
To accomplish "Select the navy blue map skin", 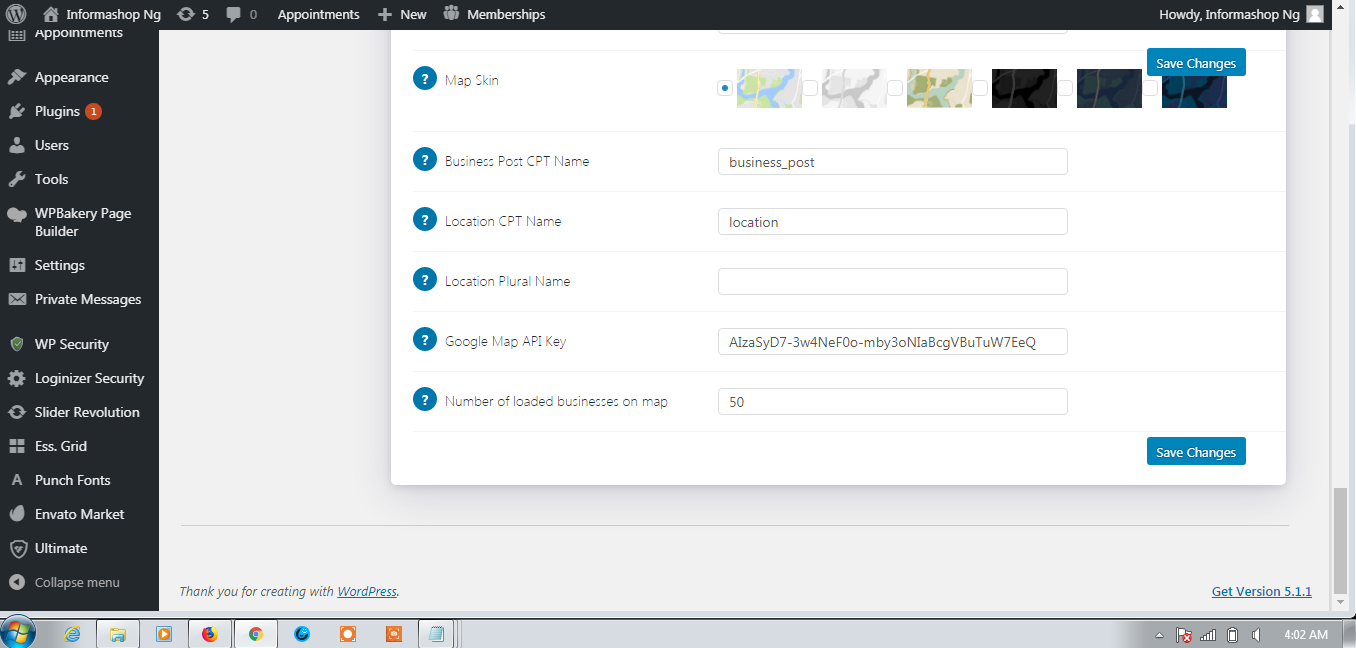I will click(x=1194, y=88).
